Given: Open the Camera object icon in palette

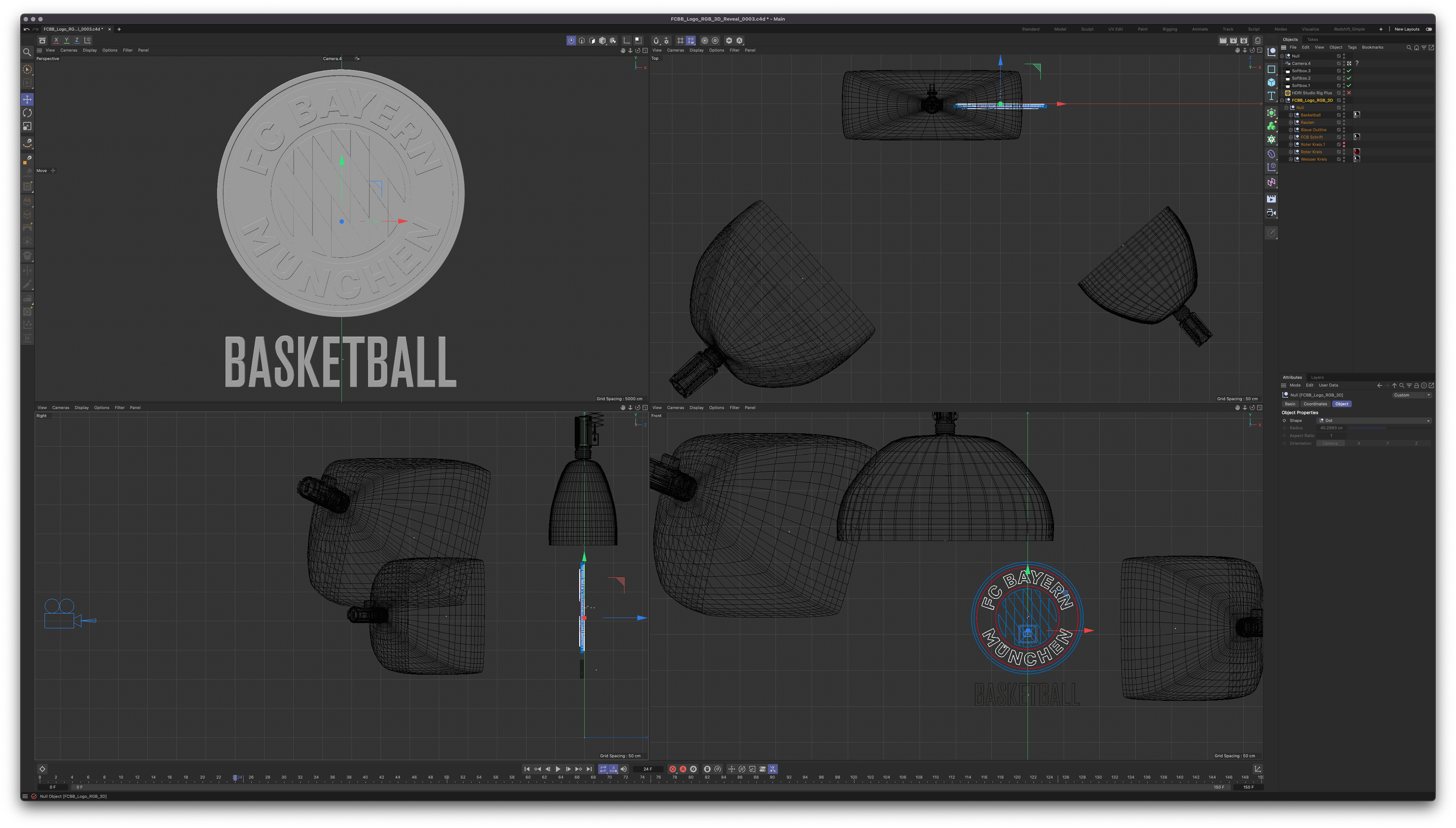Looking at the screenshot, I should pos(1271,213).
